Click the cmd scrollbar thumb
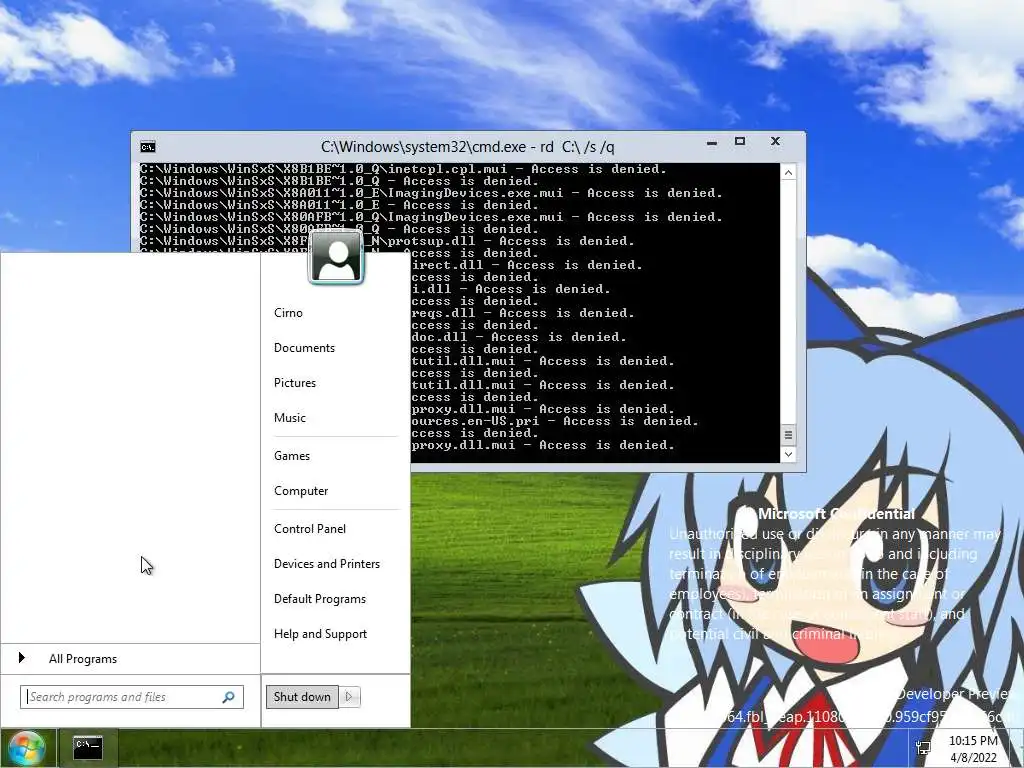 788,435
